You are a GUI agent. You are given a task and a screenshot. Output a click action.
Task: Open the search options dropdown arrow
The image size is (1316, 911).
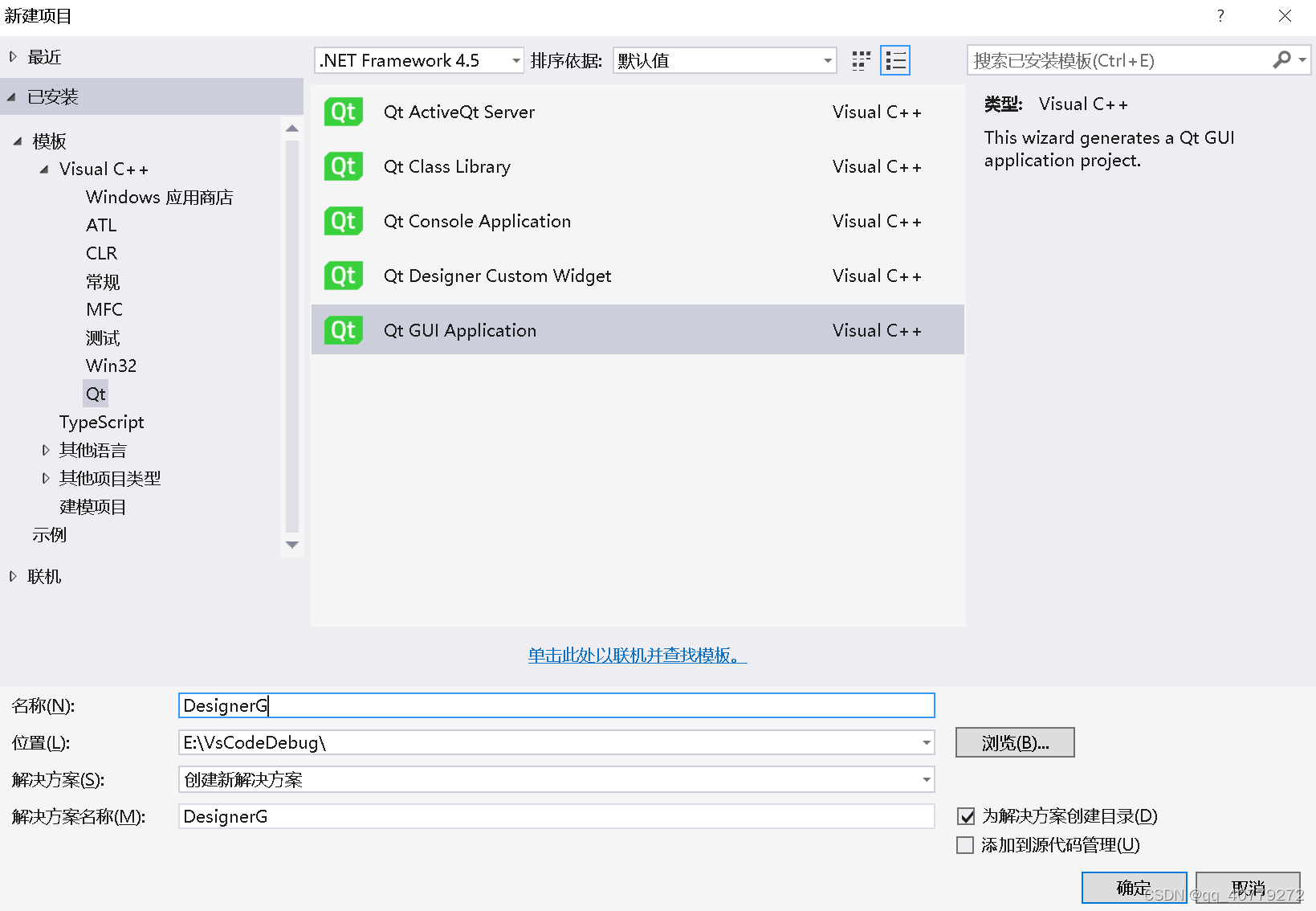[1302, 60]
